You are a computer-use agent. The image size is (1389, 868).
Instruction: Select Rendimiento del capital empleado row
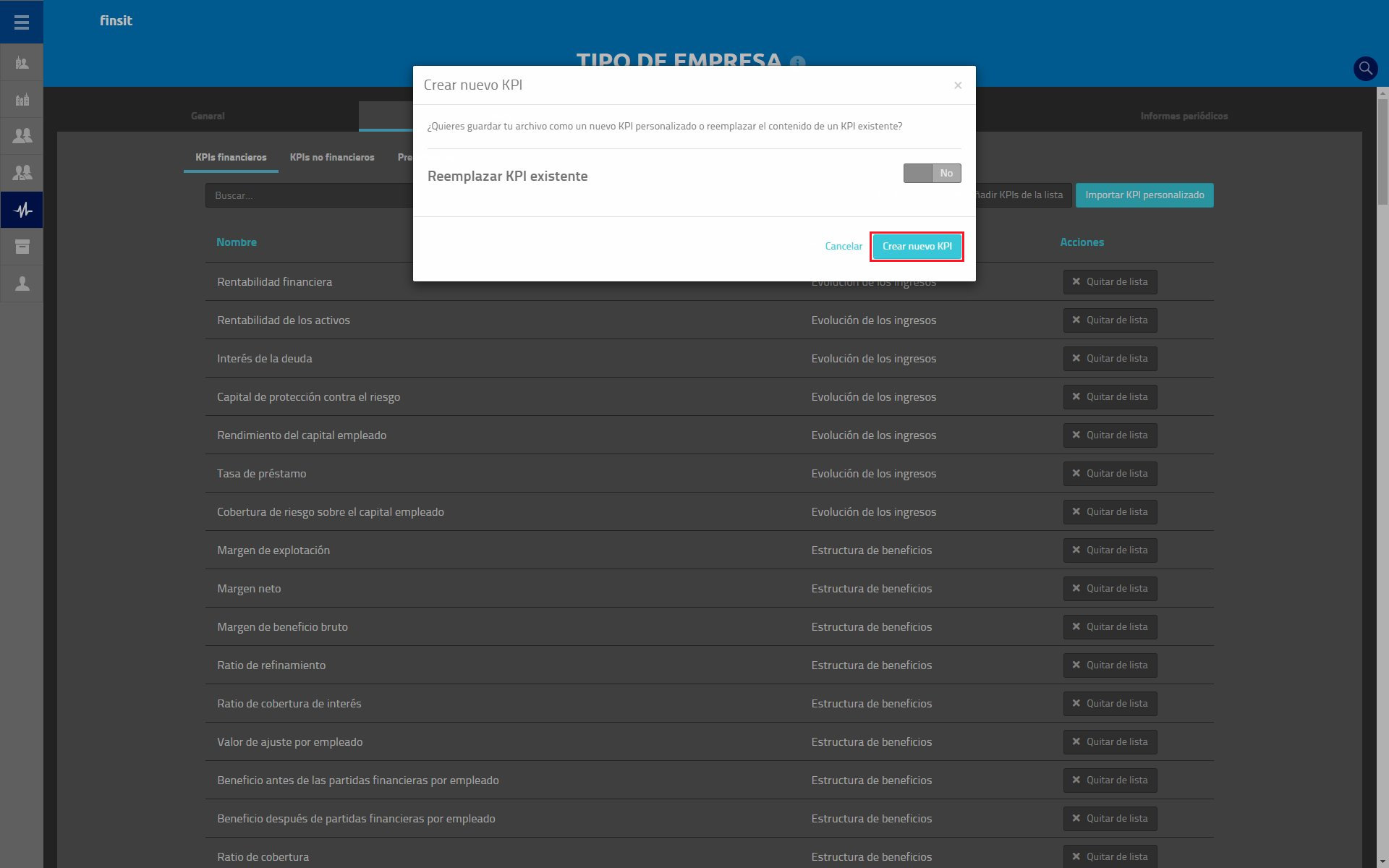point(709,435)
